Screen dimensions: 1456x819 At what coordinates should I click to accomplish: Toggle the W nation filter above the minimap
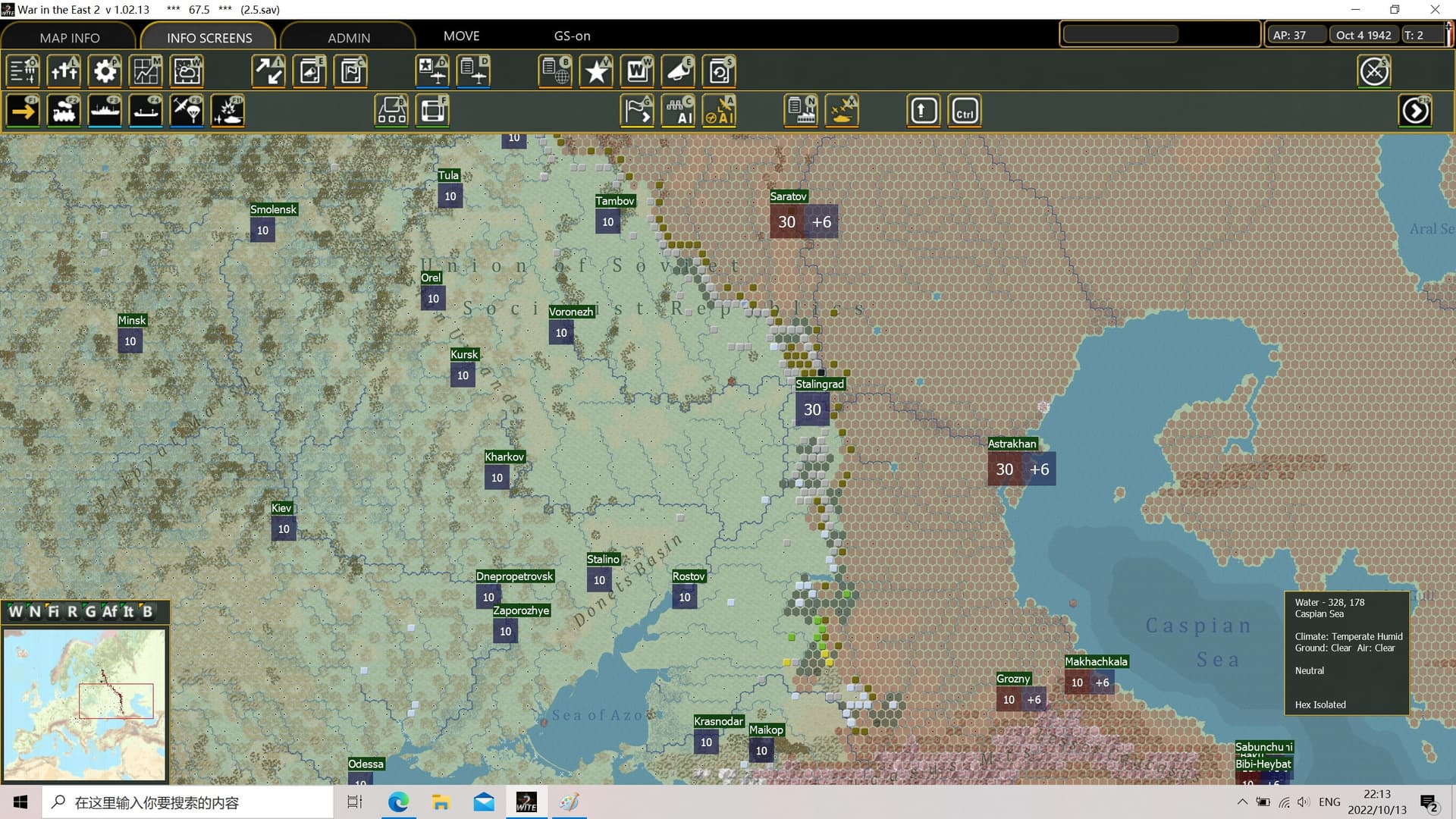coord(15,611)
